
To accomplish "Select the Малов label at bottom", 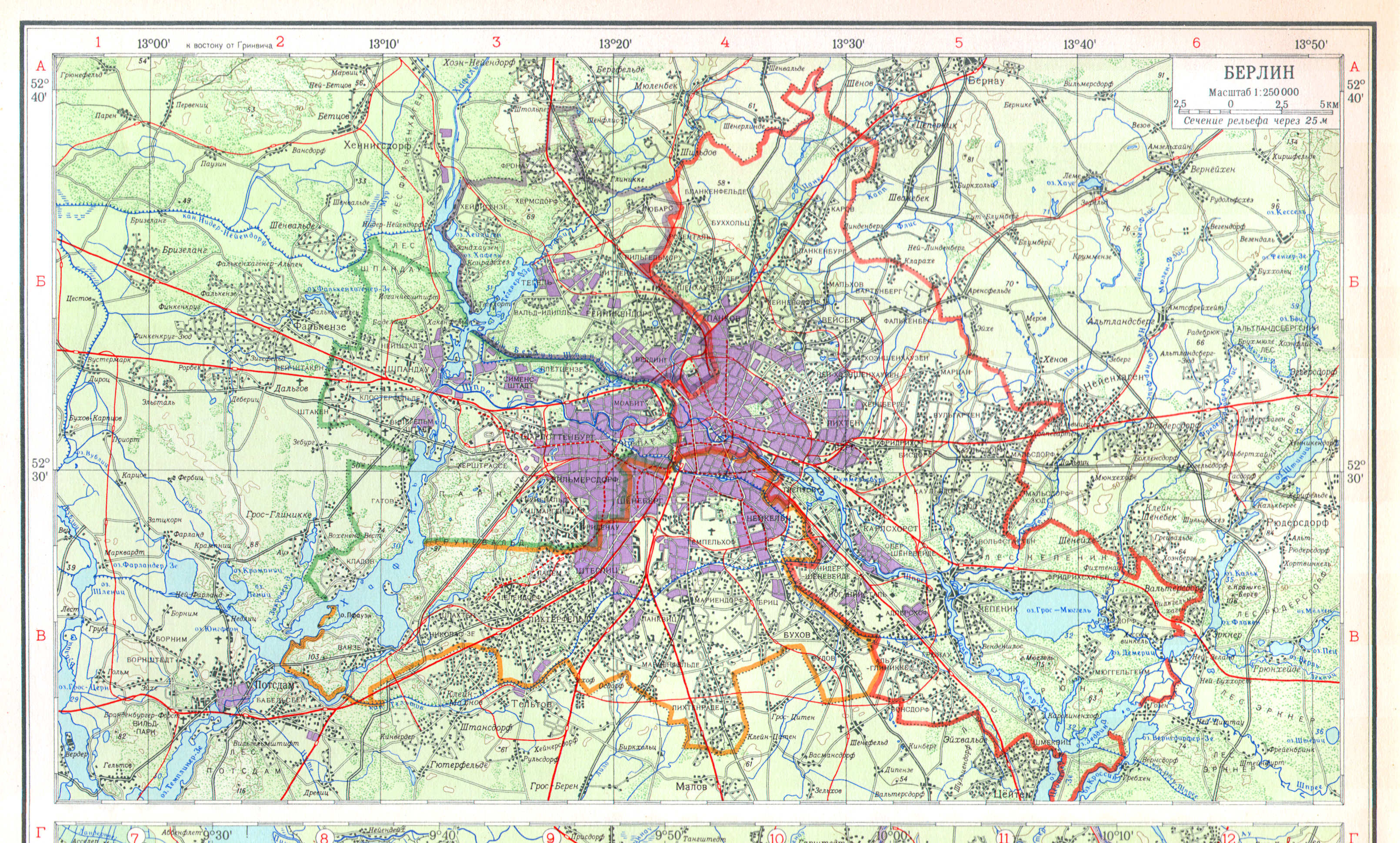I will 691,787.
